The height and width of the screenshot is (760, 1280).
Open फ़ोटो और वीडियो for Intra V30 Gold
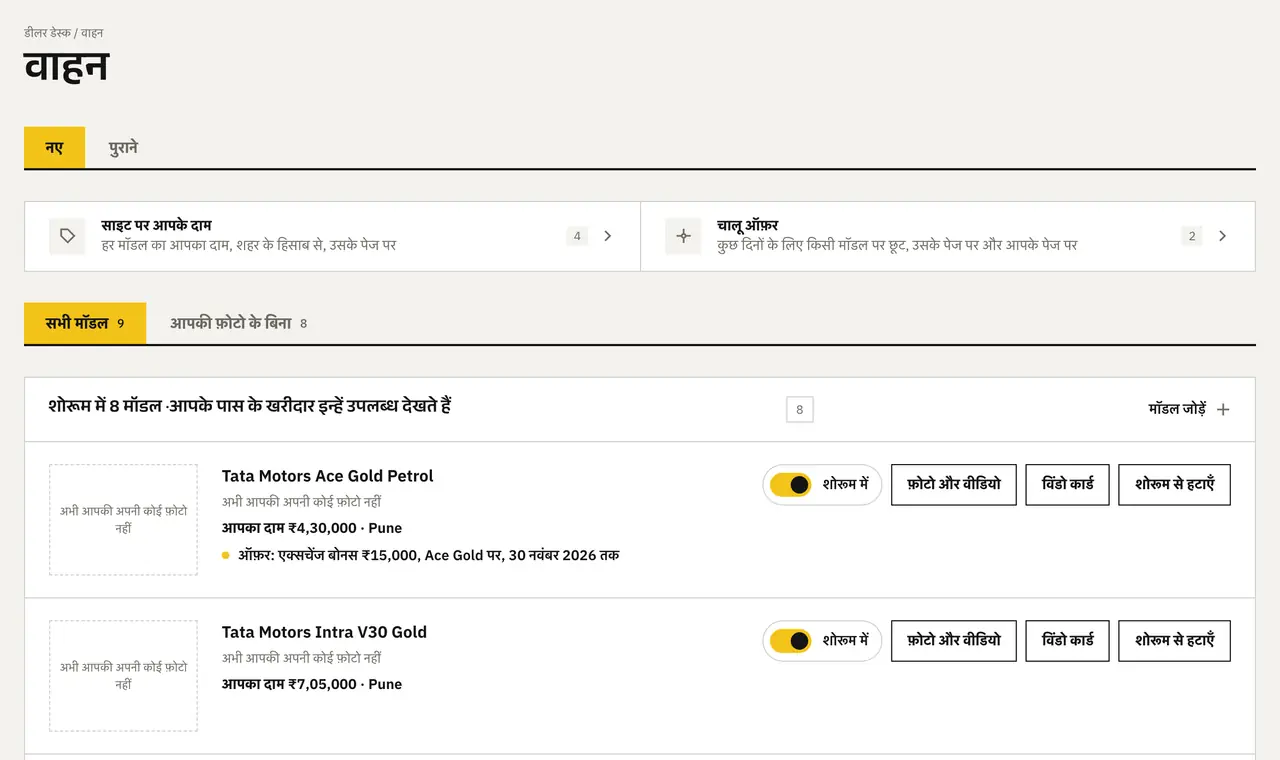point(954,641)
